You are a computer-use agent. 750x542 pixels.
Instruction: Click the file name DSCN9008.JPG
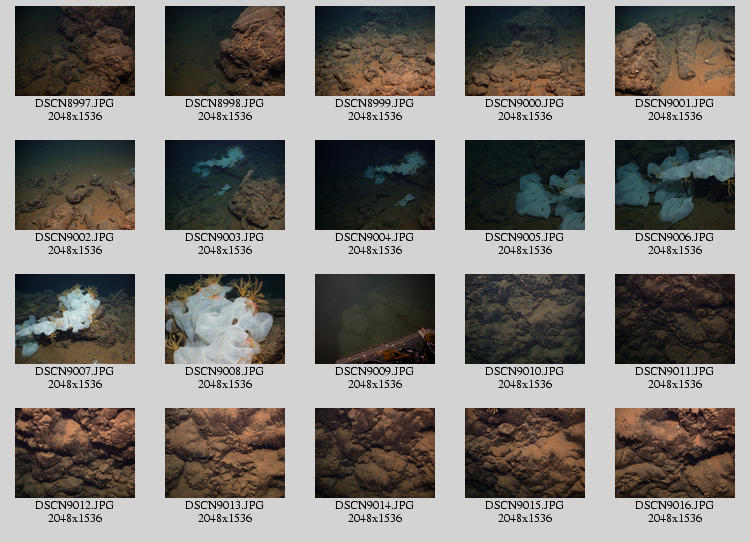[x=225, y=371]
